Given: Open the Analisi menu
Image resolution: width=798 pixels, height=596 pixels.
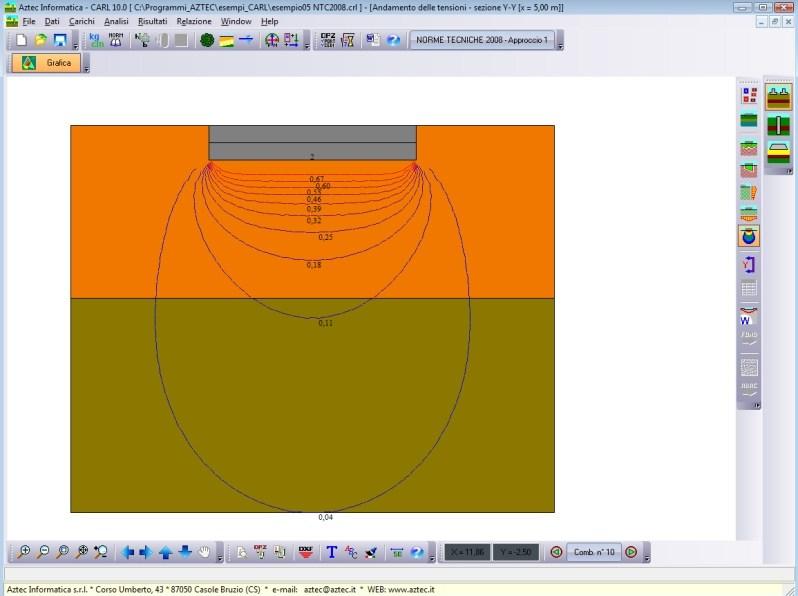Looking at the screenshot, I should (x=116, y=21).
